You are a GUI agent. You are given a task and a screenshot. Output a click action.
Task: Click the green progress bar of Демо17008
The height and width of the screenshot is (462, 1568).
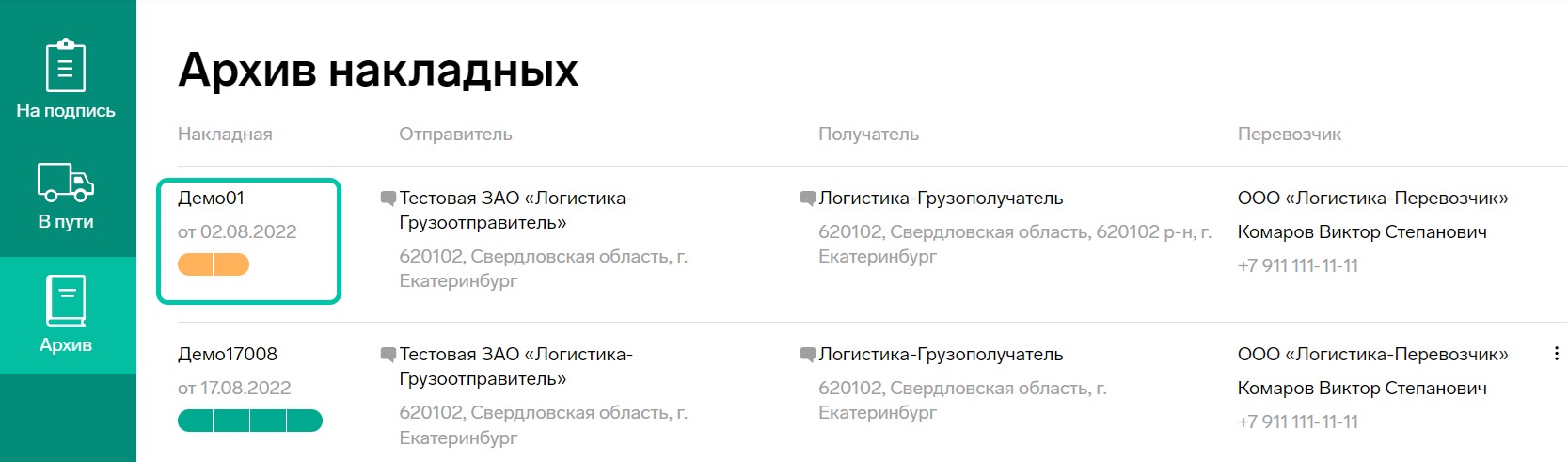point(250,421)
